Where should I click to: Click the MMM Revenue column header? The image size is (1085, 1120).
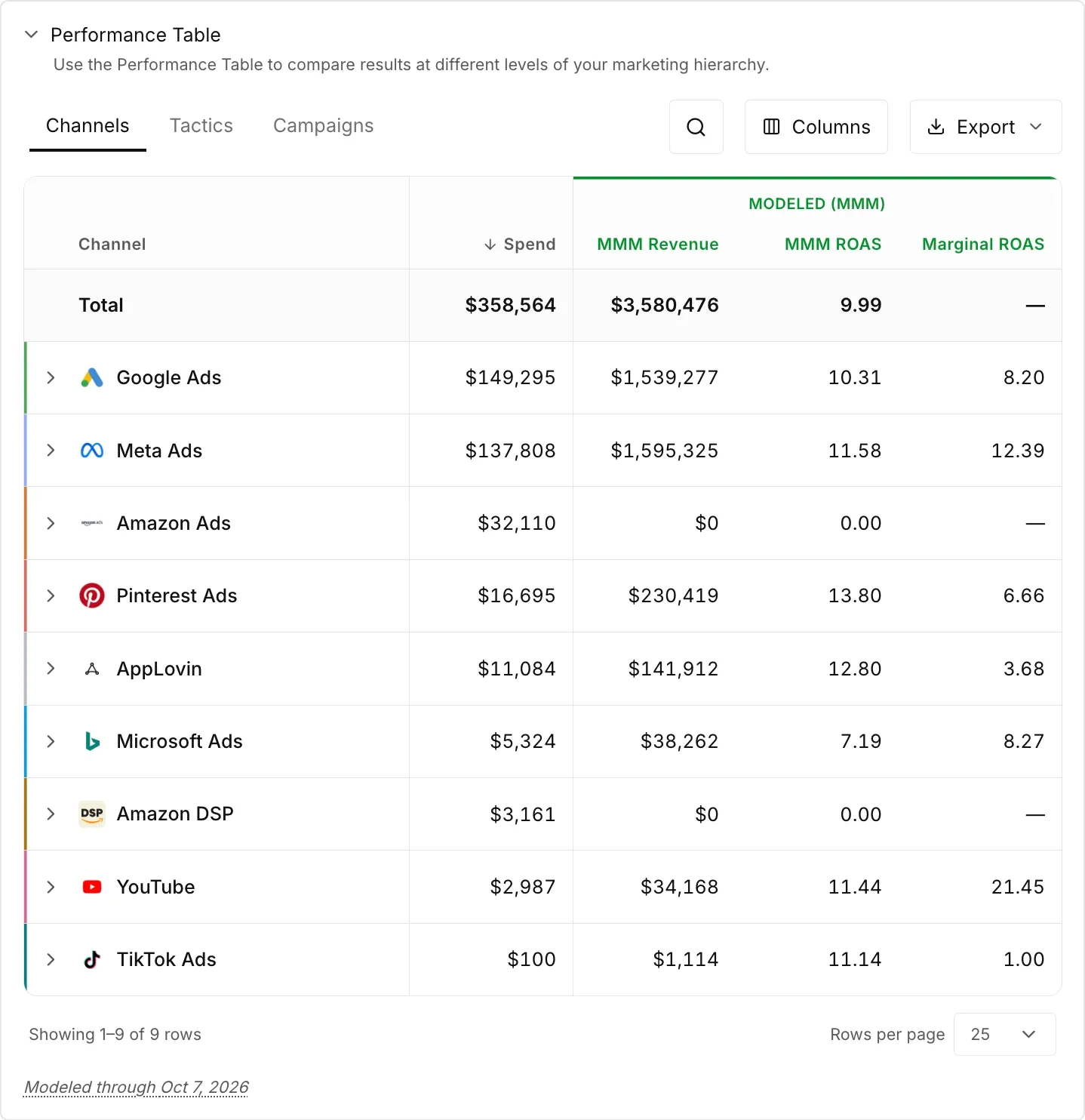tap(658, 245)
